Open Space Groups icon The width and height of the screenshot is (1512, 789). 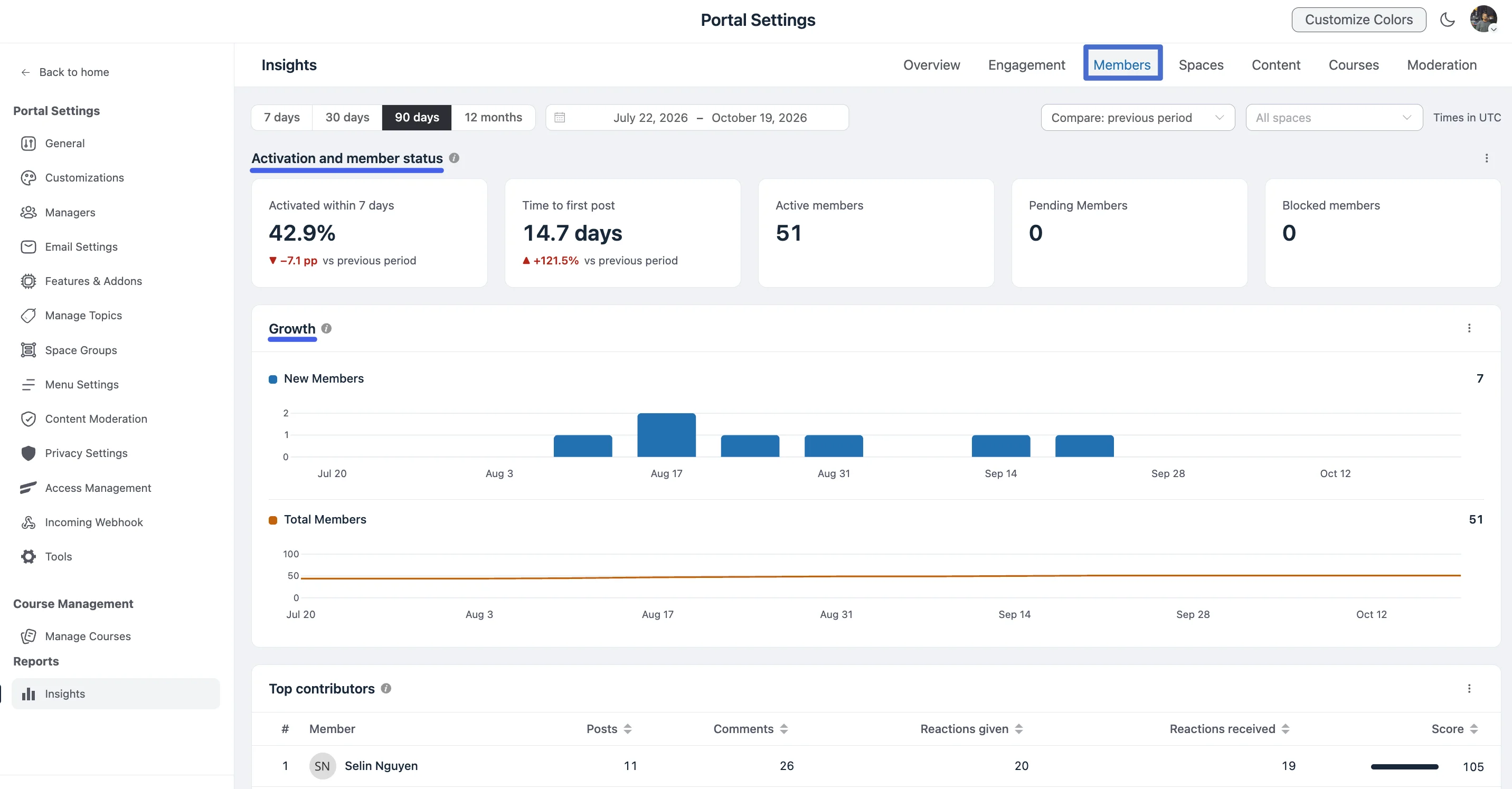tap(28, 349)
